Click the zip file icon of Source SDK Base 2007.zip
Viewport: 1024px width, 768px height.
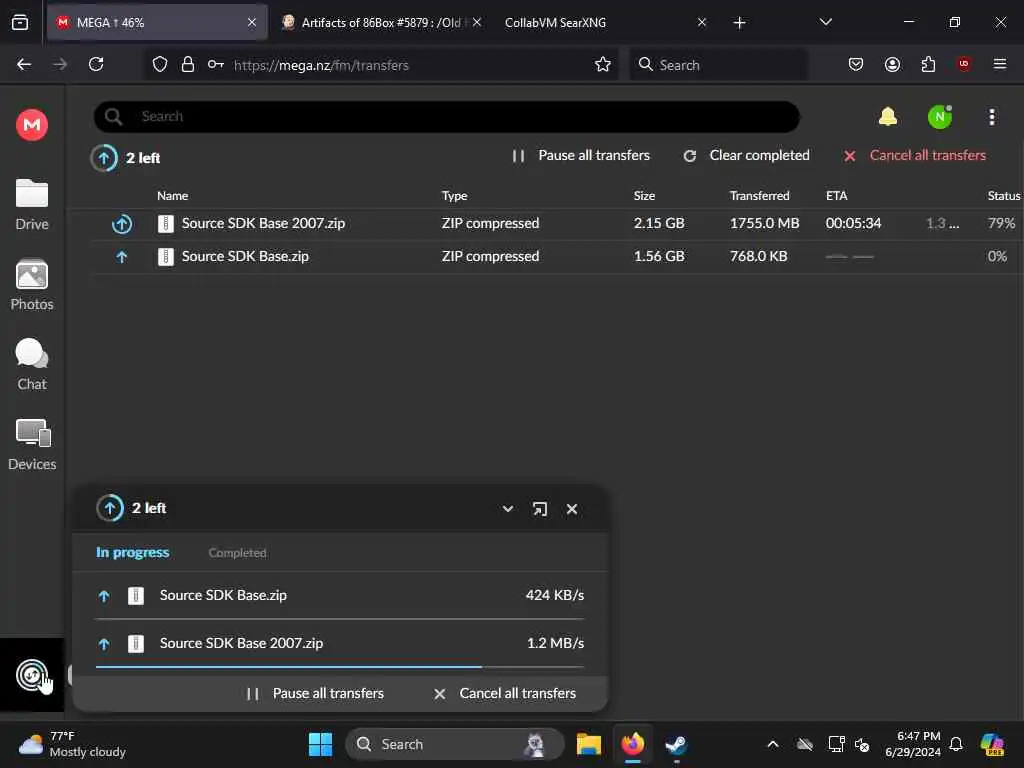(166, 224)
